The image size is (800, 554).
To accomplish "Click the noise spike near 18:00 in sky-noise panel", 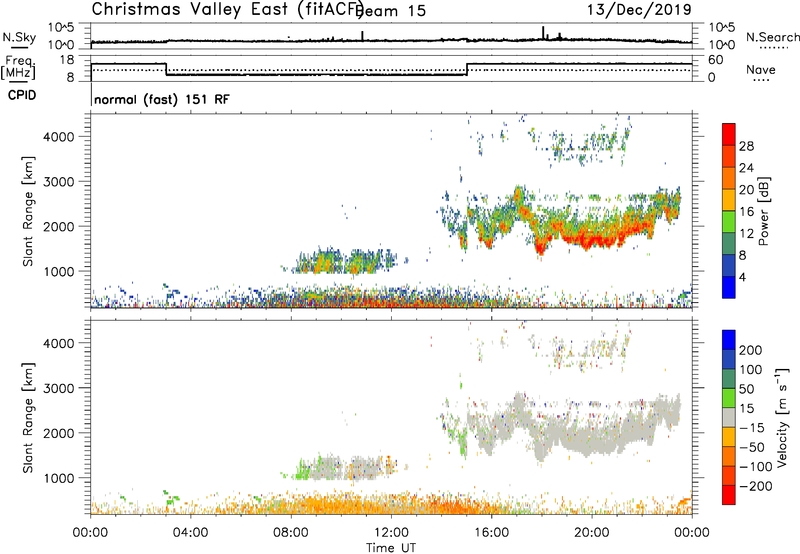I will point(543,33).
